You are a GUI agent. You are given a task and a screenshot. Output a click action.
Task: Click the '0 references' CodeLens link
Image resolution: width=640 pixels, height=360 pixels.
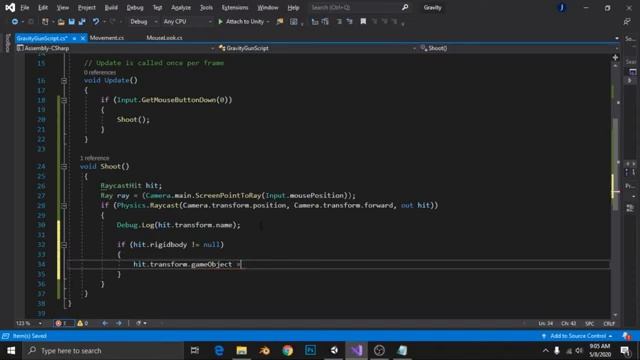click(100, 72)
